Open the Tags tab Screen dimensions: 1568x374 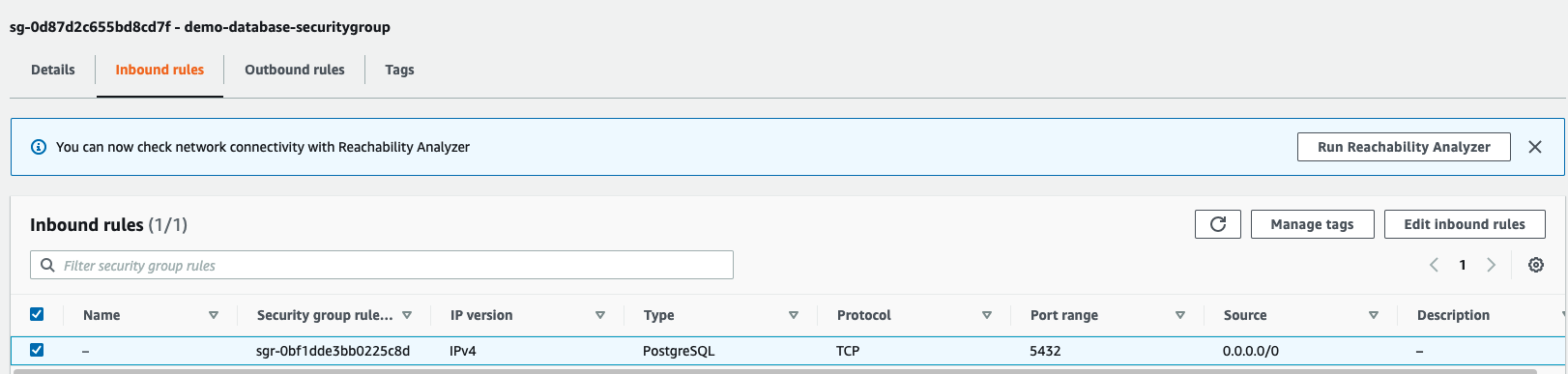click(399, 70)
